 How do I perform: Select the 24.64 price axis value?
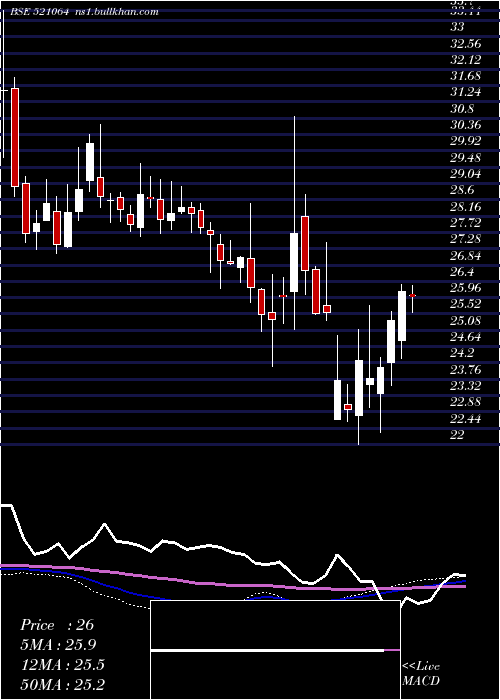point(466,337)
